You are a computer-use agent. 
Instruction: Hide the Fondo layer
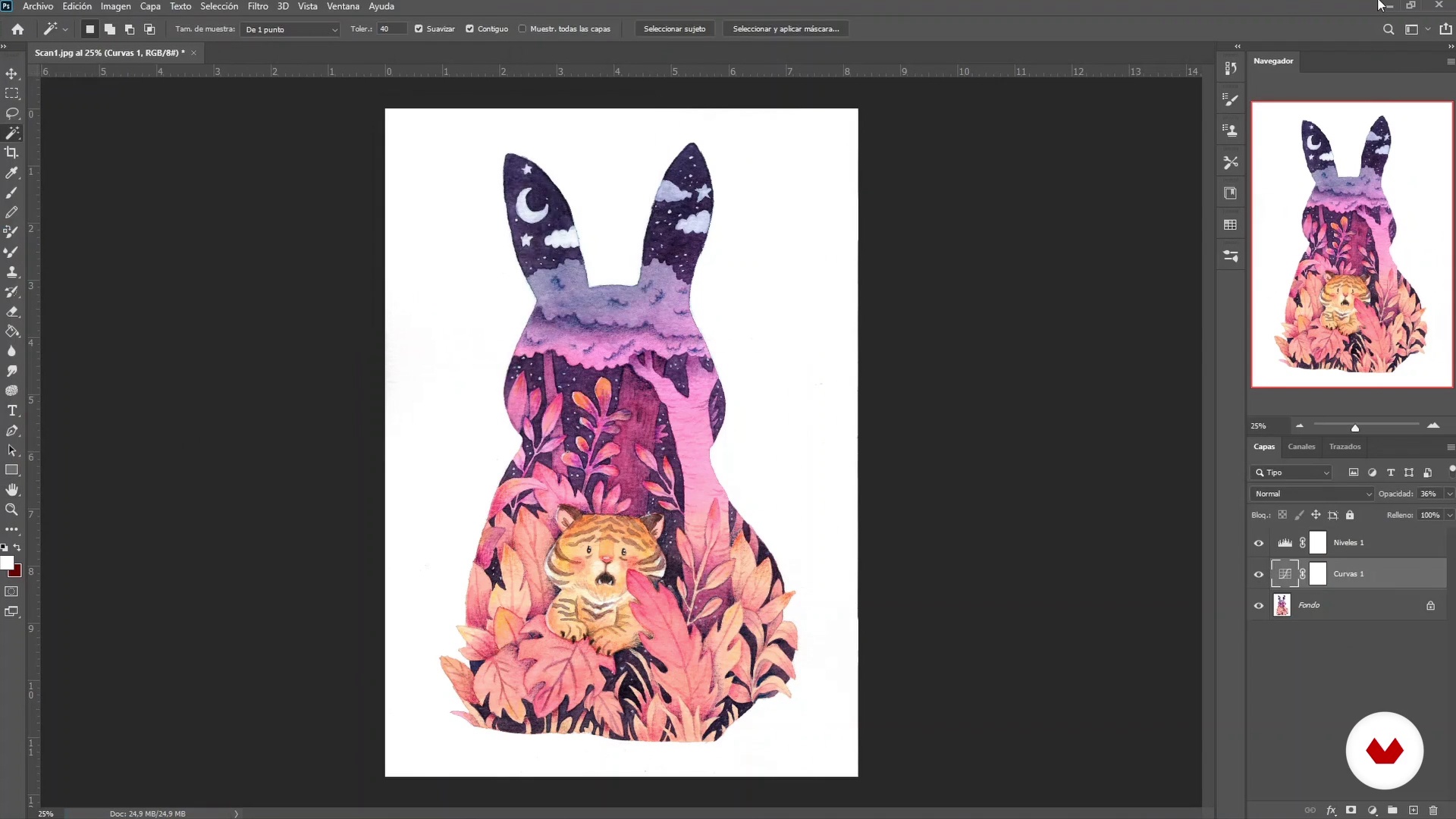click(x=1259, y=605)
